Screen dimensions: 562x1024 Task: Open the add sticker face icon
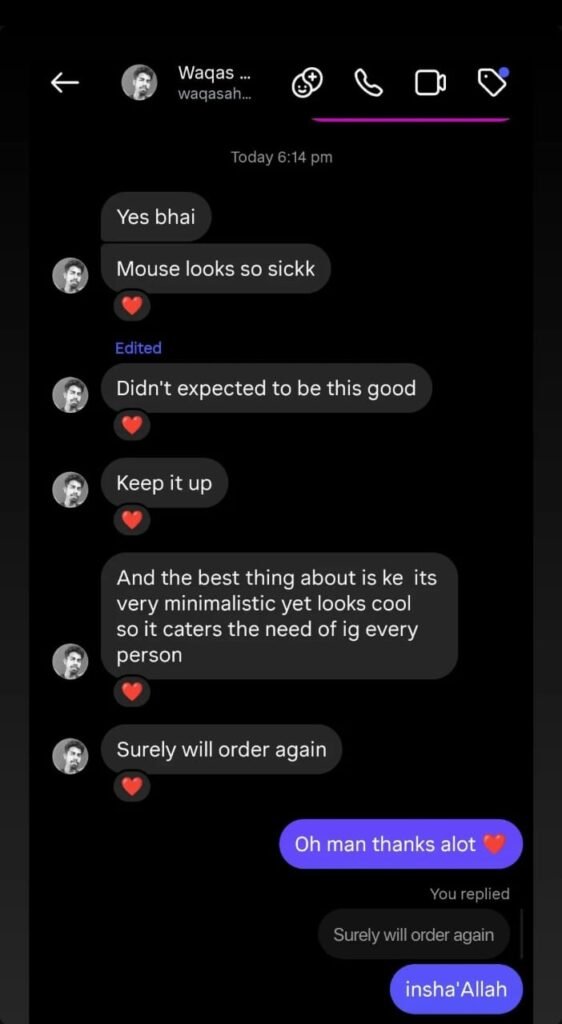[307, 83]
